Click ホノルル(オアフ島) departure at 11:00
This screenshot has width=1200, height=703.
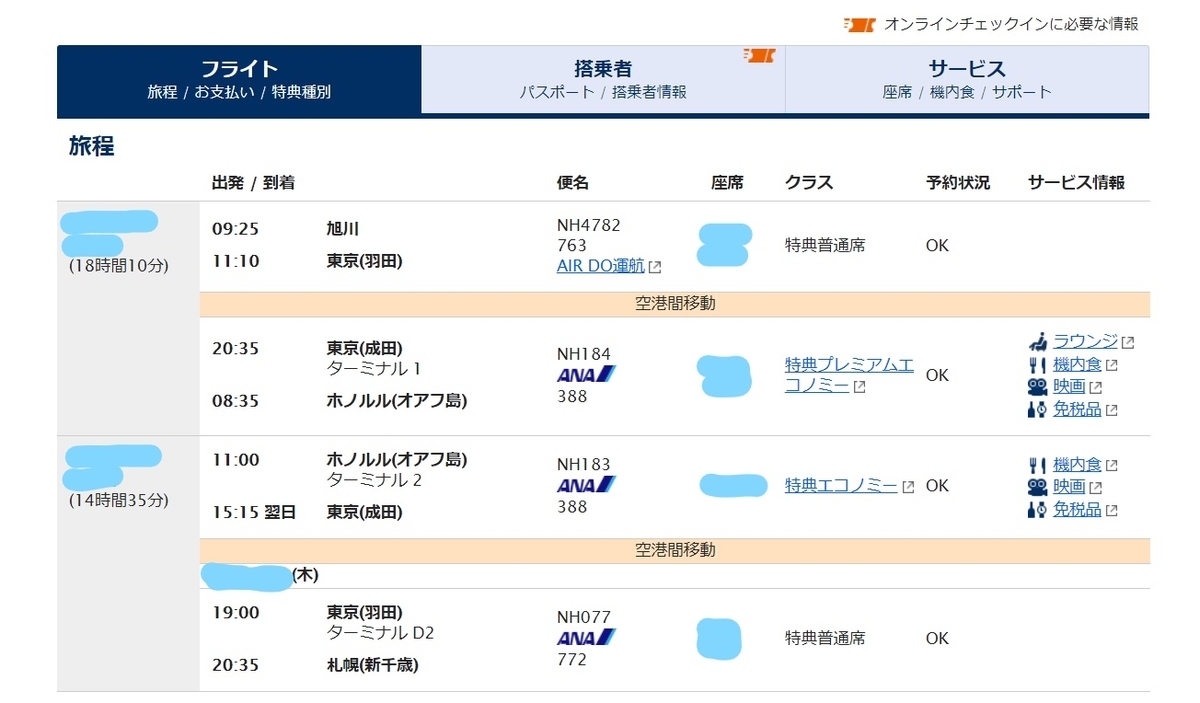(397, 459)
